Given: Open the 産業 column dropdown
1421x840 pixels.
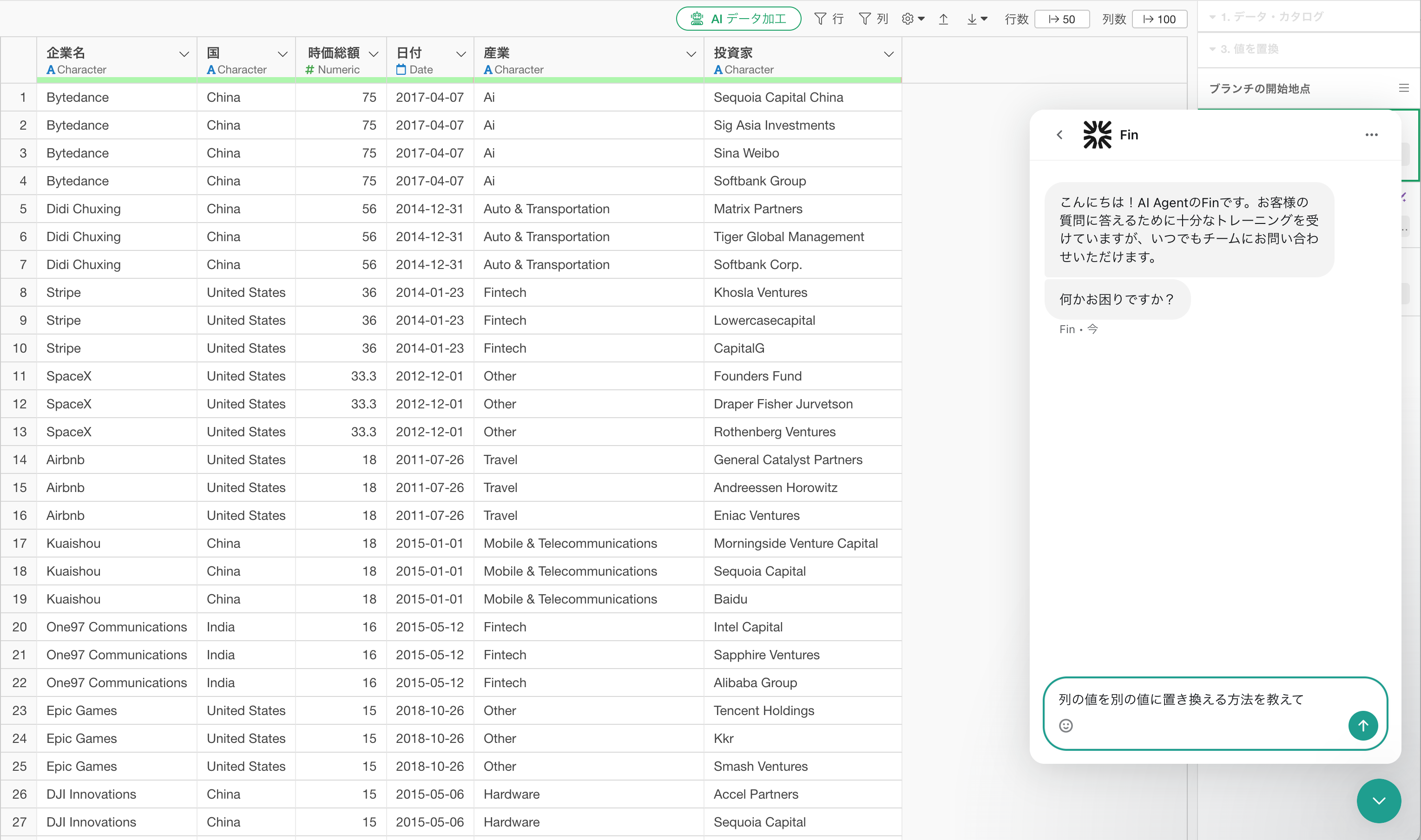Looking at the screenshot, I should pos(691,54).
